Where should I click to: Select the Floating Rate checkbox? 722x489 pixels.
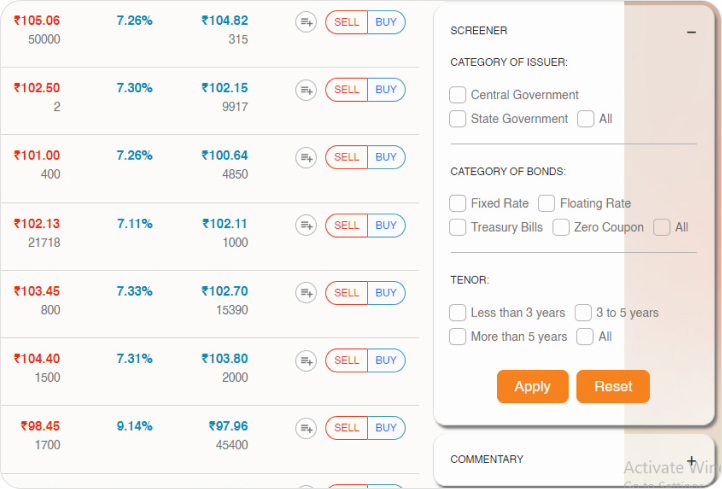tap(547, 203)
